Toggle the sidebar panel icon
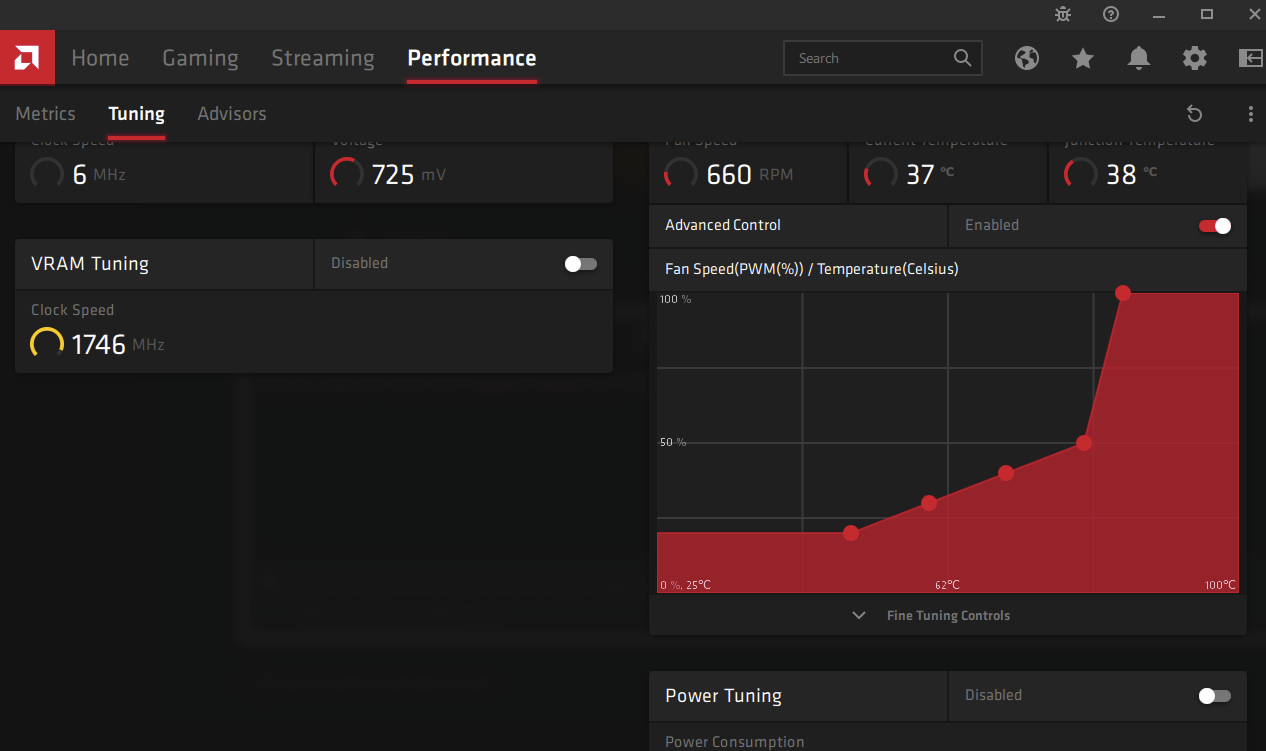Viewport: 1266px width, 751px height. (1250, 58)
